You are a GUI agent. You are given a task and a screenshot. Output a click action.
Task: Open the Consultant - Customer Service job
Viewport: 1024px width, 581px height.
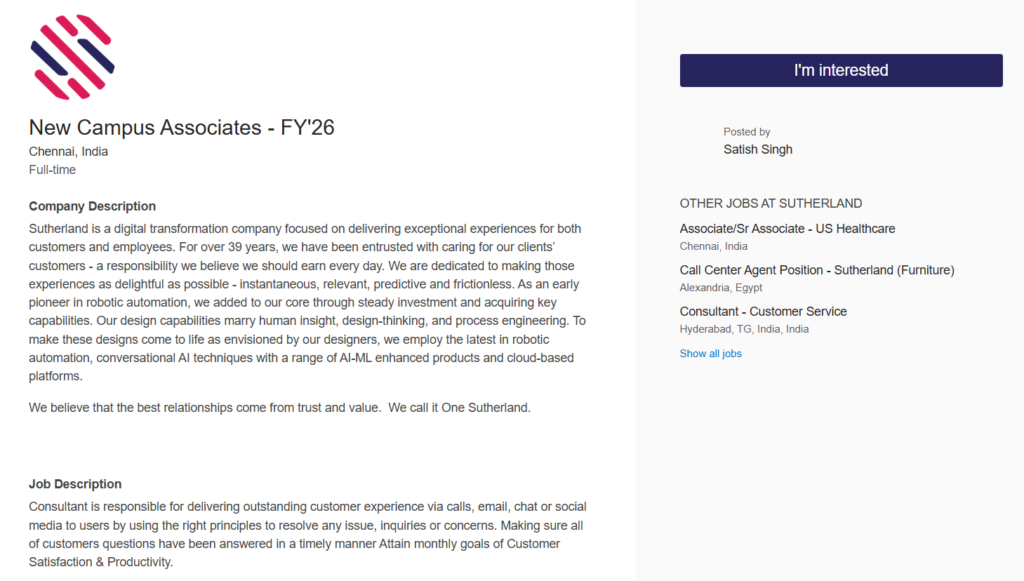click(x=763, y=312)
